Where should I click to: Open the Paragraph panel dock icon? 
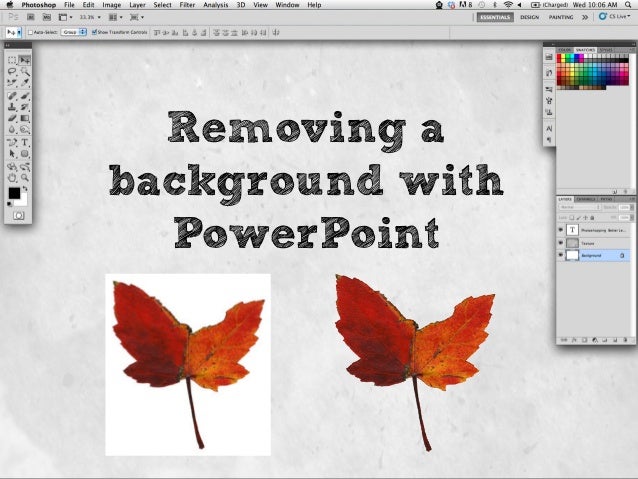[549, 140]
